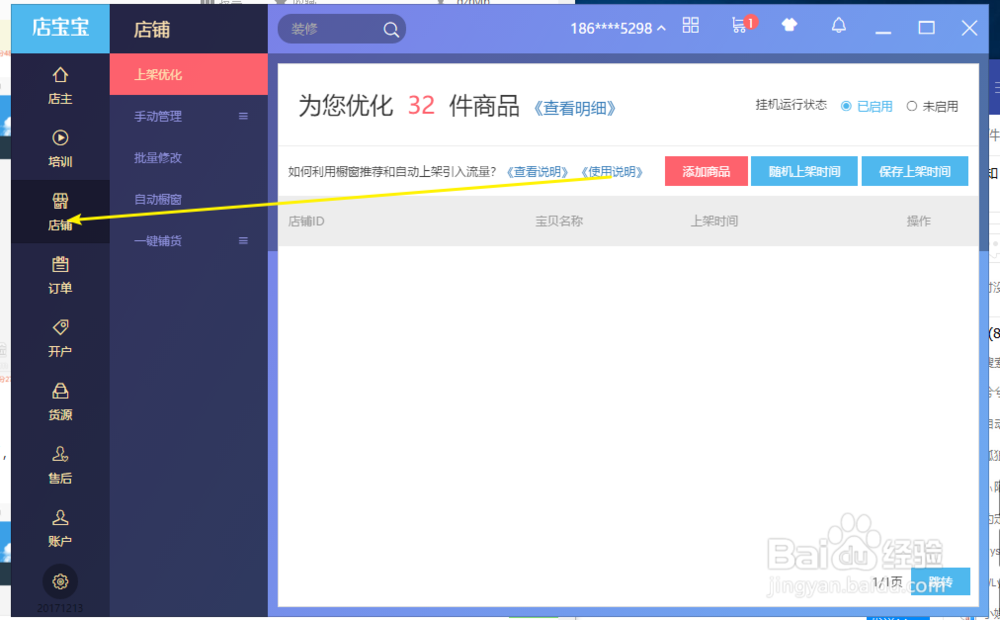Open the 货源 supply section
1000x620 pixels.
pos(60,401)
